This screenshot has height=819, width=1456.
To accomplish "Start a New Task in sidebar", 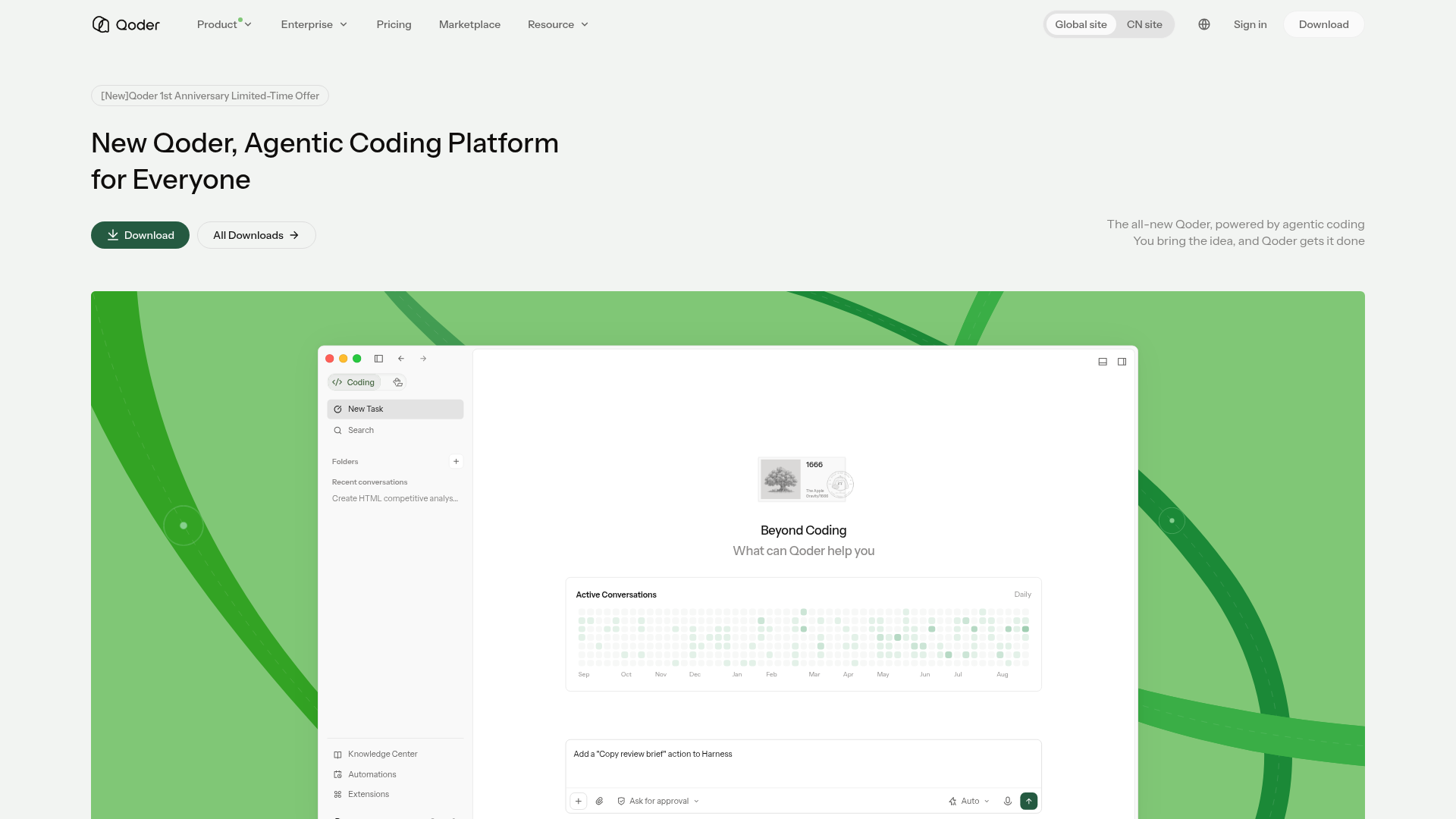I will [x=395, y=409].
